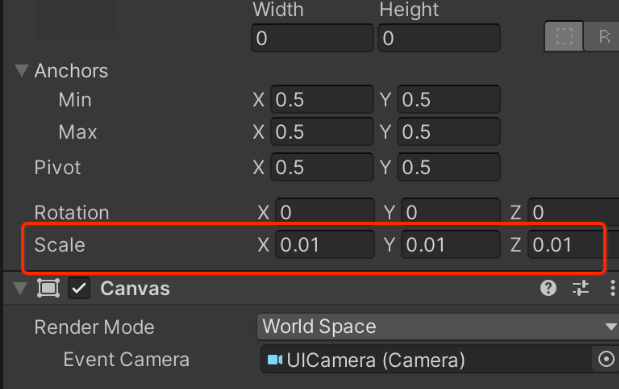Viewport: 619px width, 389px height.
Task: Click the Rotation X input field
Action: tap(325, 210)
